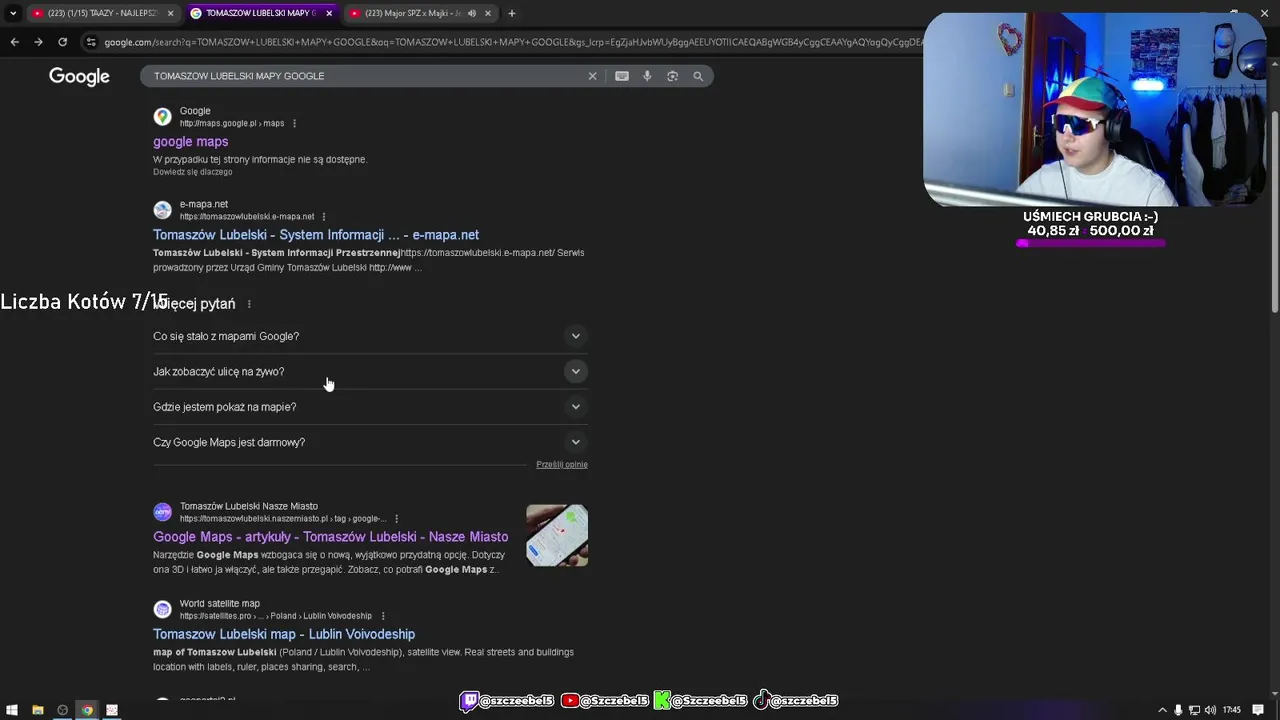Close the Major SPZ x Majki tab
1280x720 pixels.
pyautogui.click(x=488, y=13)
